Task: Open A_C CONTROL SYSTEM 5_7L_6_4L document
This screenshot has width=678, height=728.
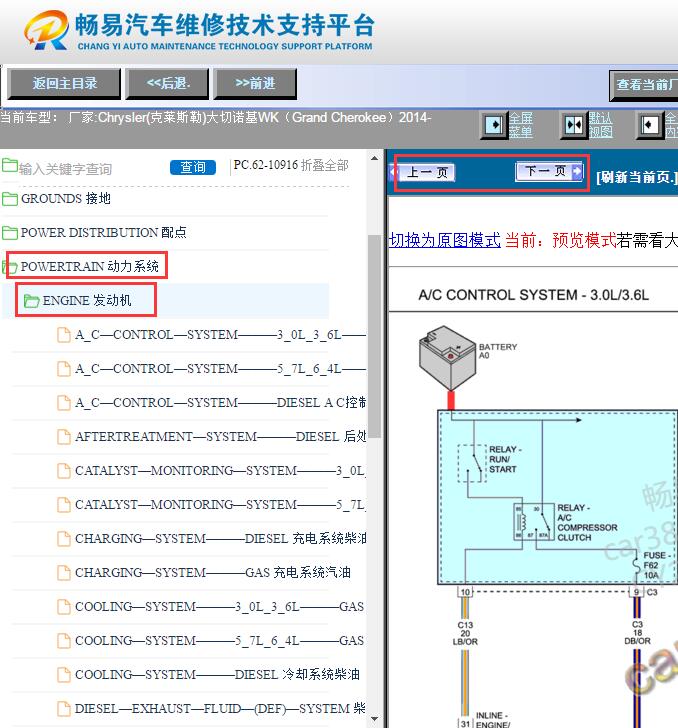Action: point(220,369)
